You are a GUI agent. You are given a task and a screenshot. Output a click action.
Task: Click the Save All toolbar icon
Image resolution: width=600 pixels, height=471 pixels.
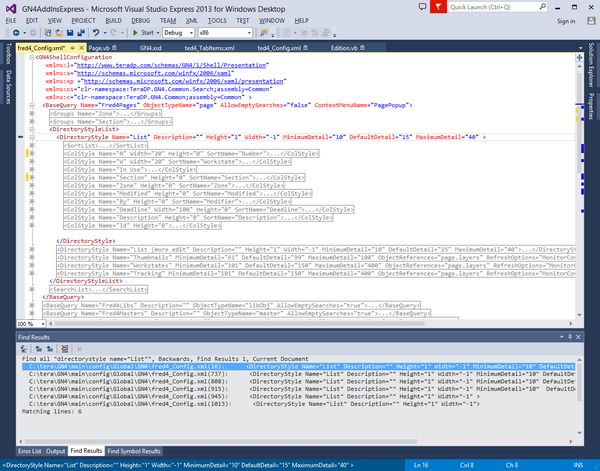pyautogui.click(x=81, y=33)
